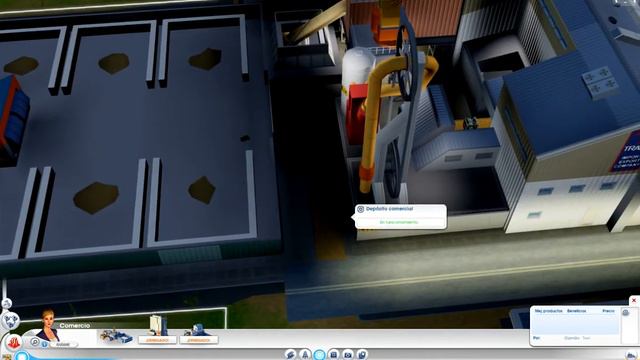Click the Comercio advisor portrait
Image resolution: width=640 pixels, height=360 pixels.
pyautogui.click(x=48, y=325)
